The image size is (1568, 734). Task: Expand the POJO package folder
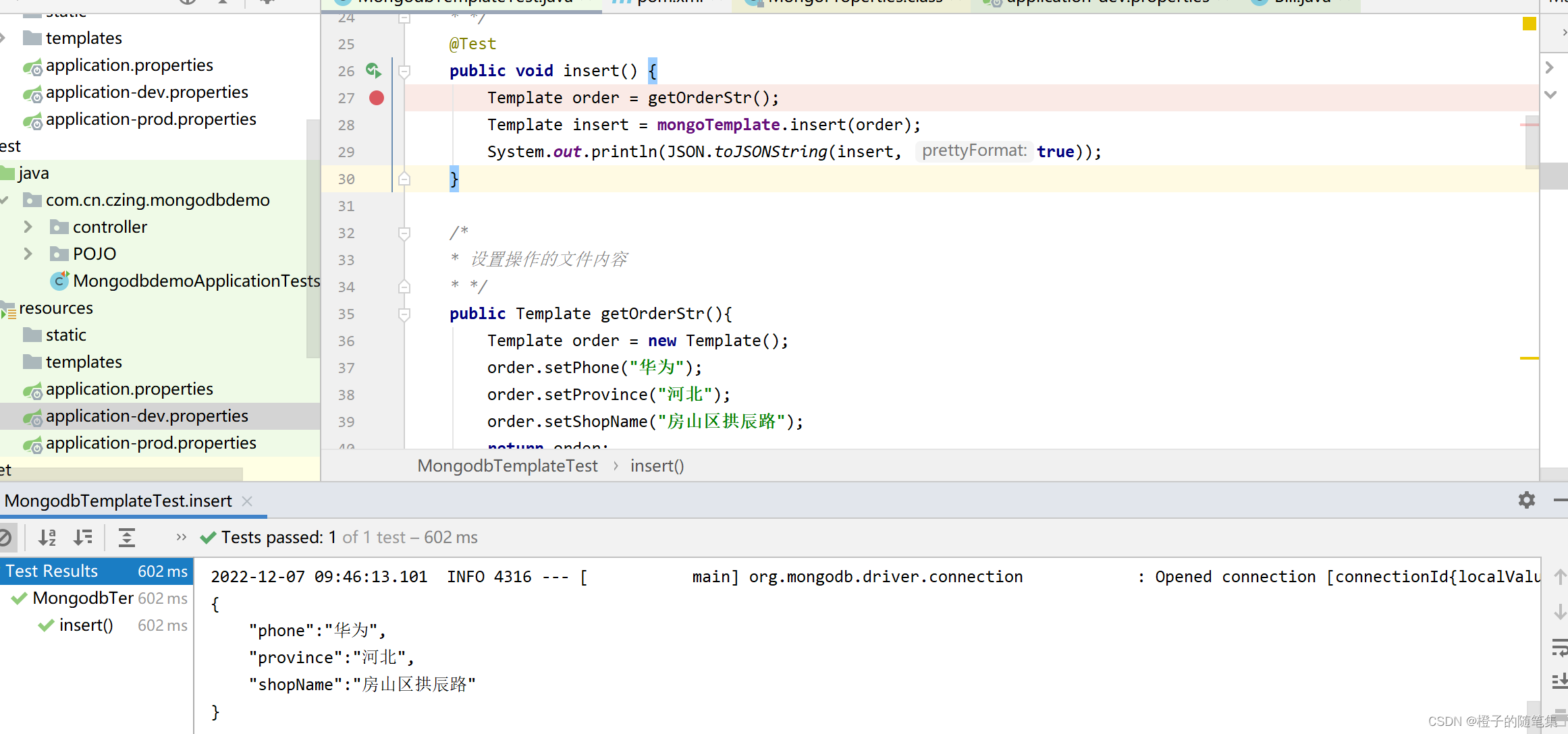28,254
